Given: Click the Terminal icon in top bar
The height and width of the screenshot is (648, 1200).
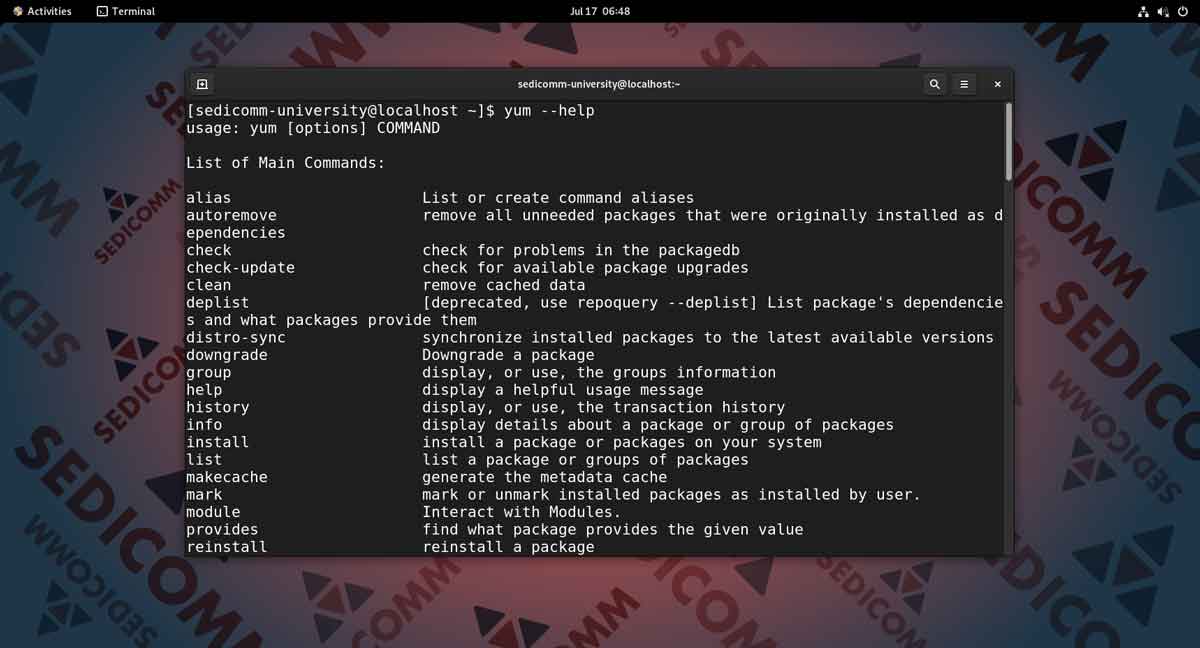Looking at the screenshot, I should pyautogui.click(x=102, y=11).
